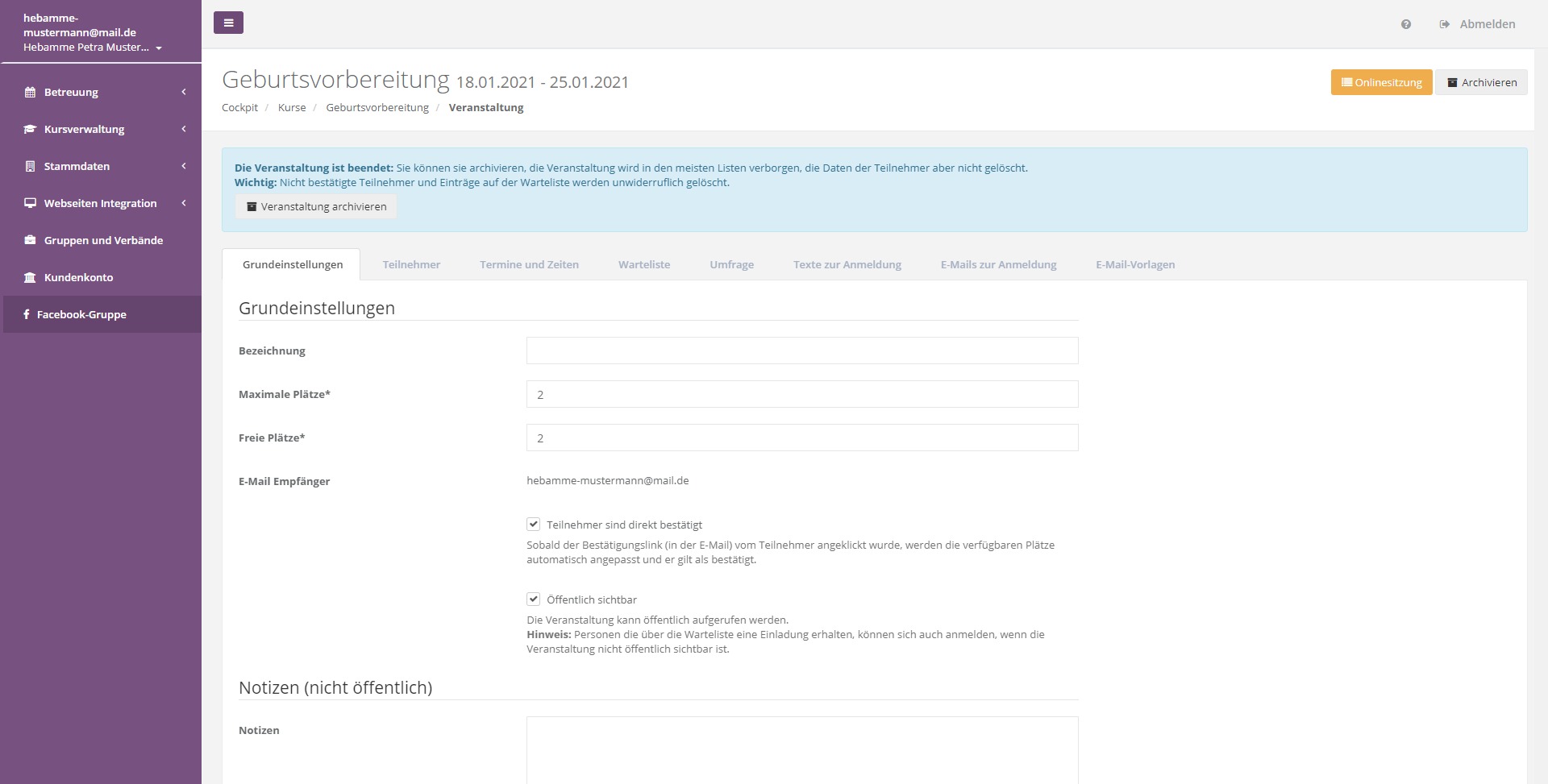Viewport: 1548px width, 784px height.
Task: Toggle the 'Öffentlich sichtbar' checkbox
Action: tap(533, 599)
